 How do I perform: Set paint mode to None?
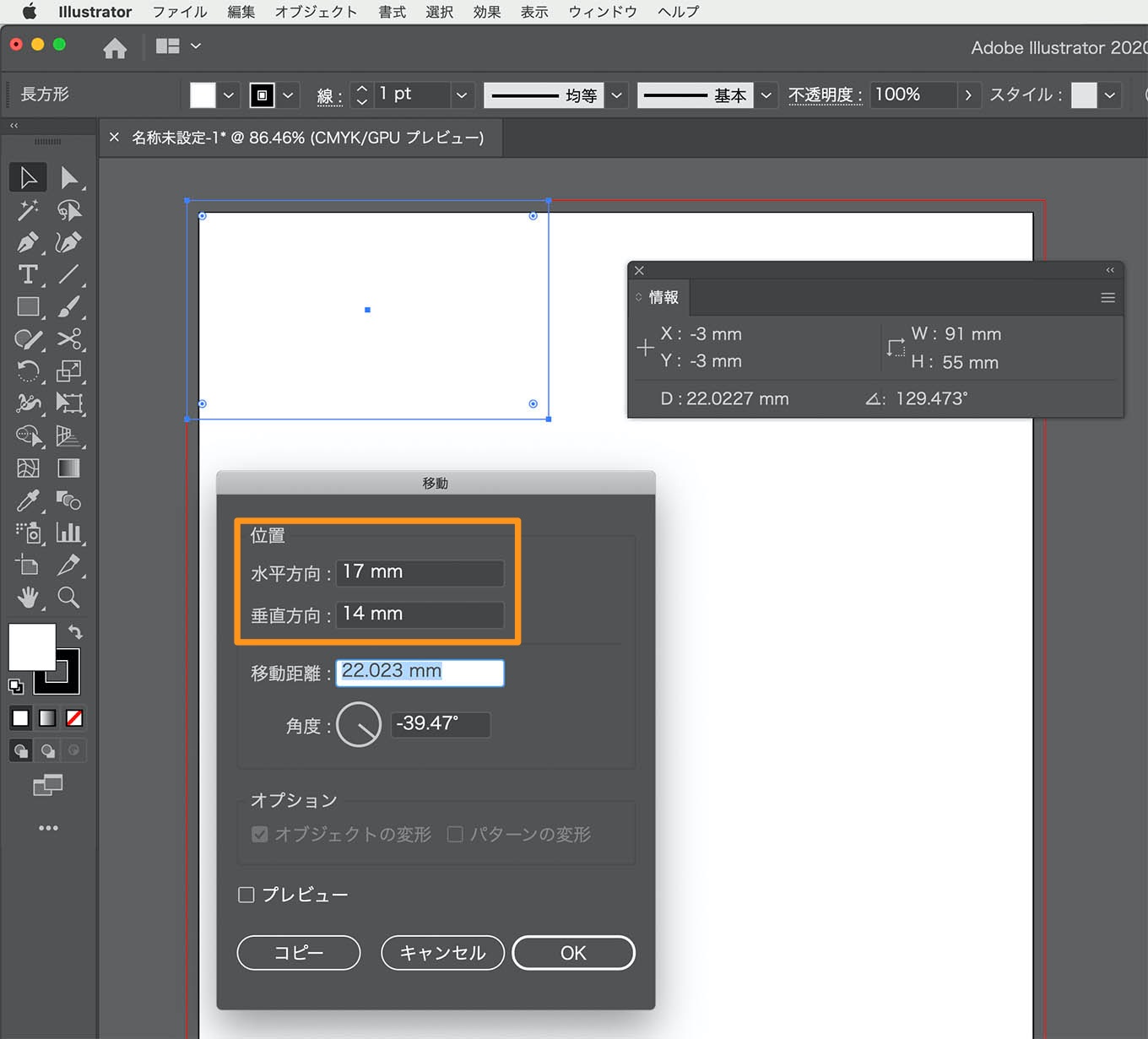click(x=74, y=718)
